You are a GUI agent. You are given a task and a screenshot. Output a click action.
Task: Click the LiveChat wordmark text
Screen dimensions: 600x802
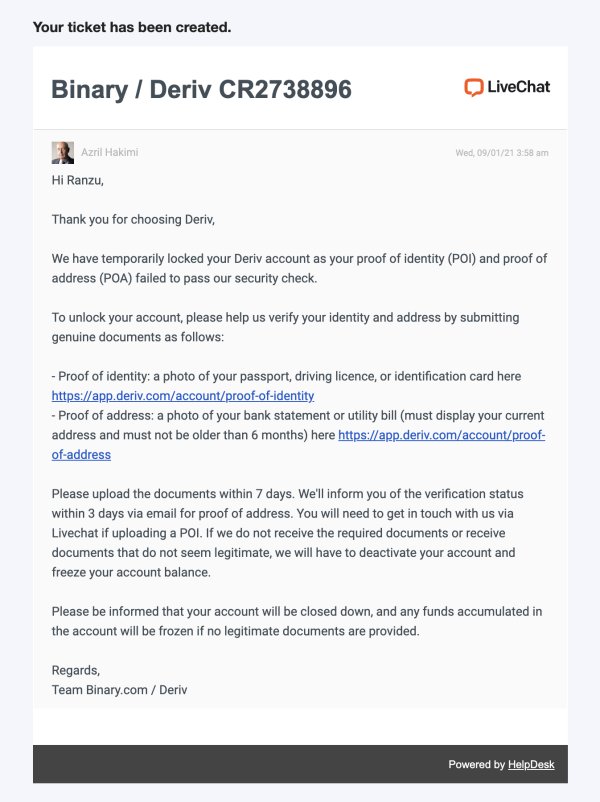(x=519, y=87)
